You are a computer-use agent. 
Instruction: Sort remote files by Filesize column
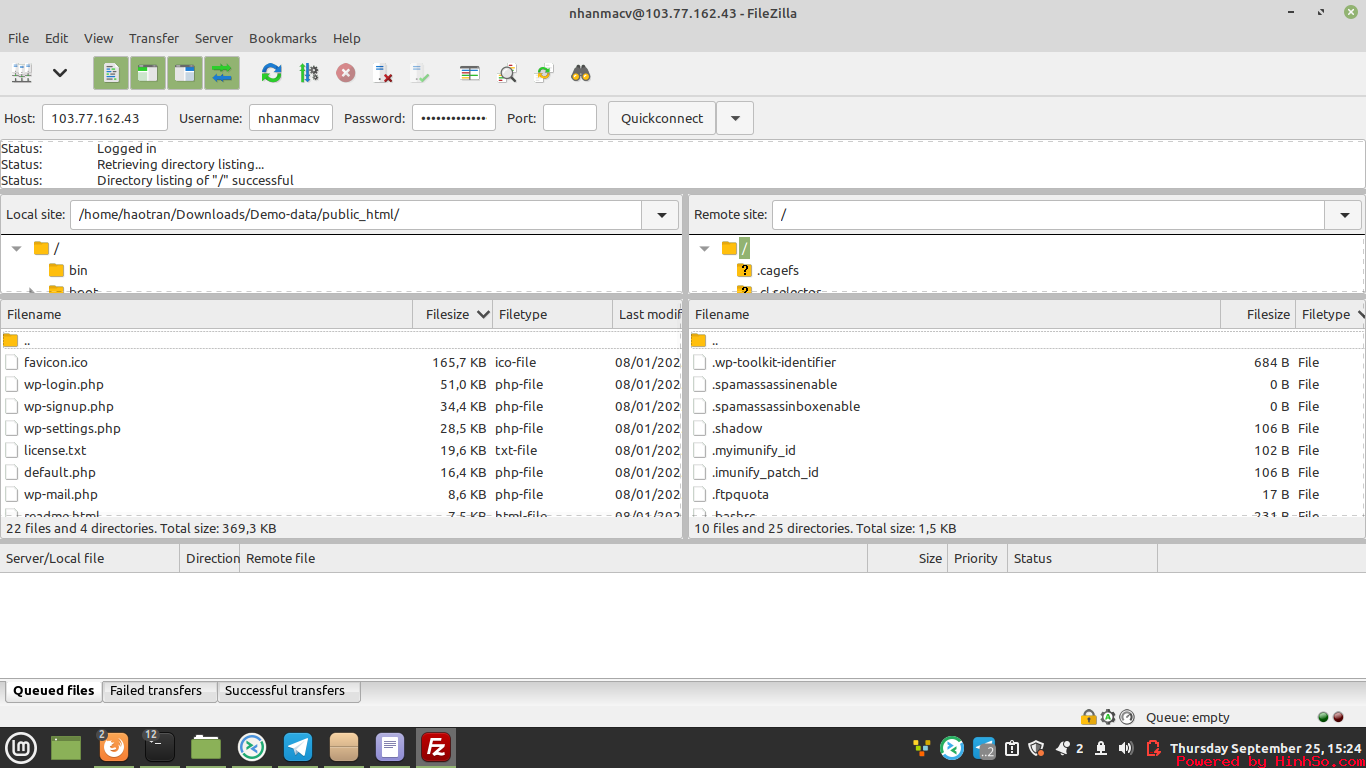point(1268,314)
